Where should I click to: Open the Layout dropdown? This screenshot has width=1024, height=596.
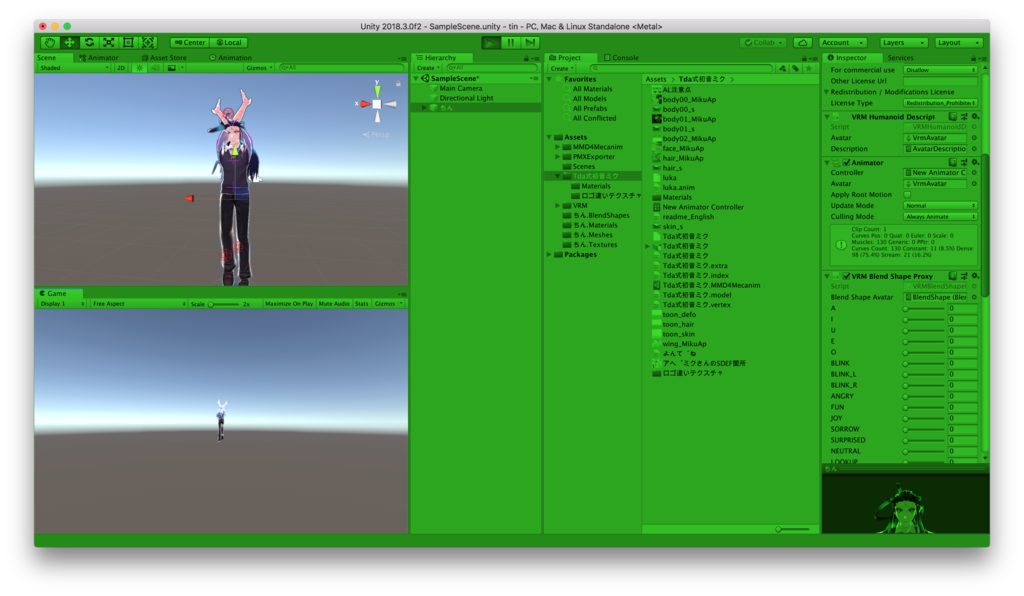tap(958, 42)
